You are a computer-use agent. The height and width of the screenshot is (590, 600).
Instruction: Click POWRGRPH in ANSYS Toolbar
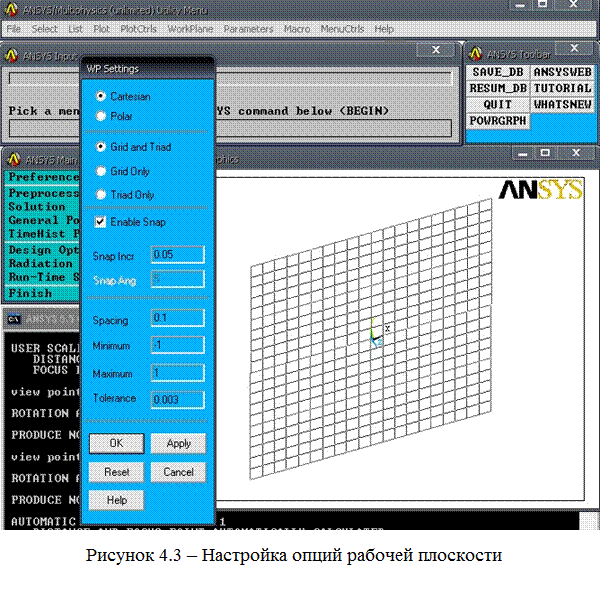(x=497, y=121)
